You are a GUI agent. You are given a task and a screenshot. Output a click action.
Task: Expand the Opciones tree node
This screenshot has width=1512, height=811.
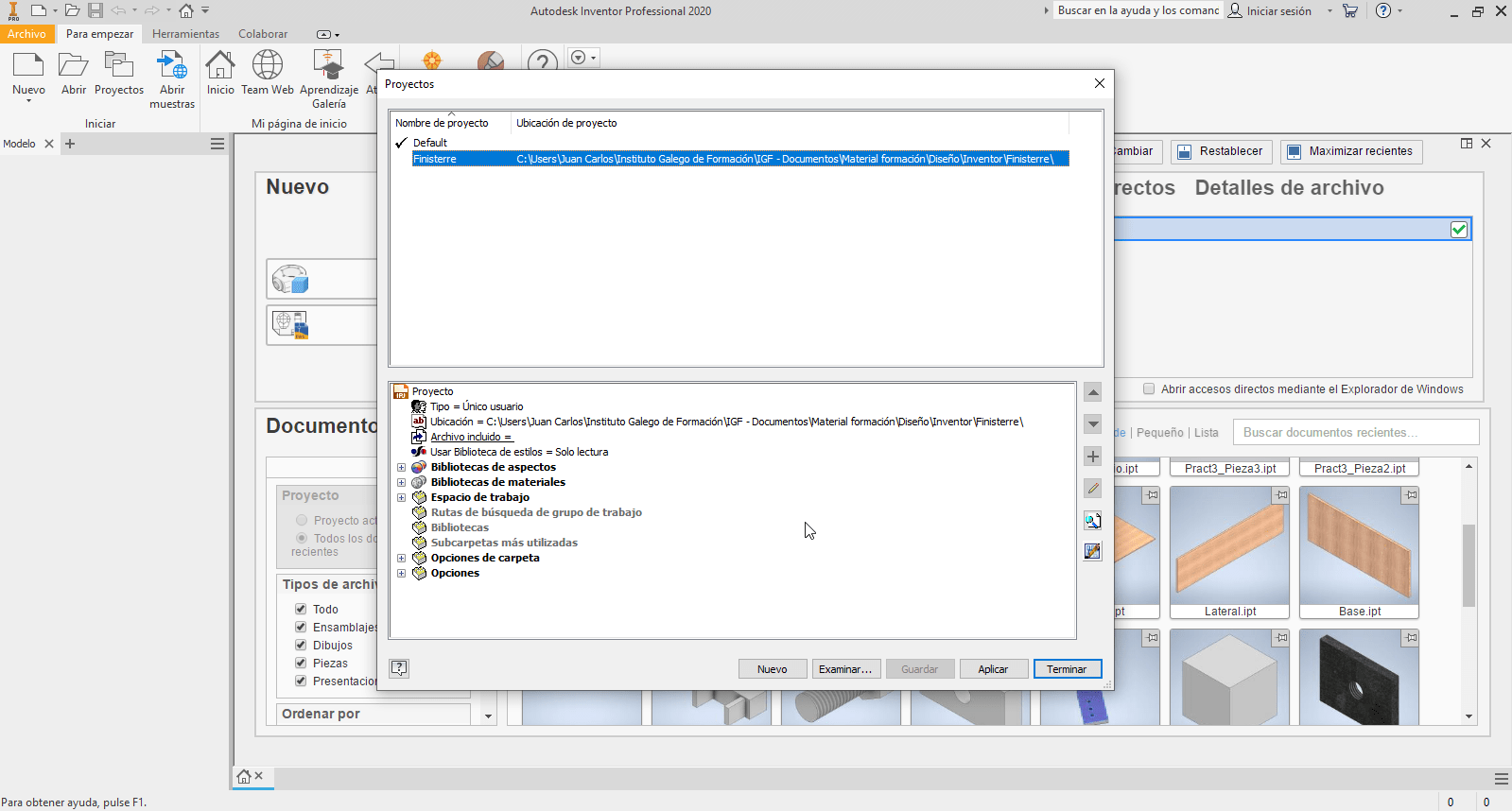[x=401, y=573]
